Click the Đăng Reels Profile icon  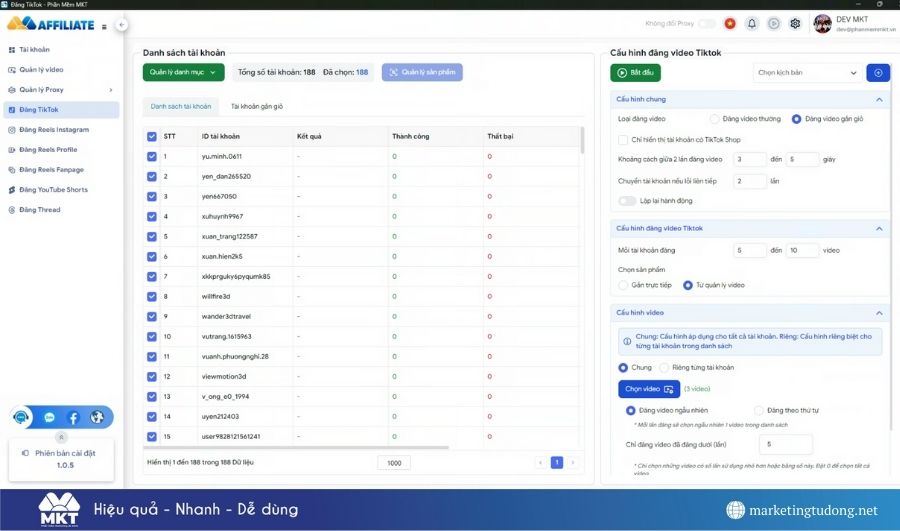coord(11,150)
